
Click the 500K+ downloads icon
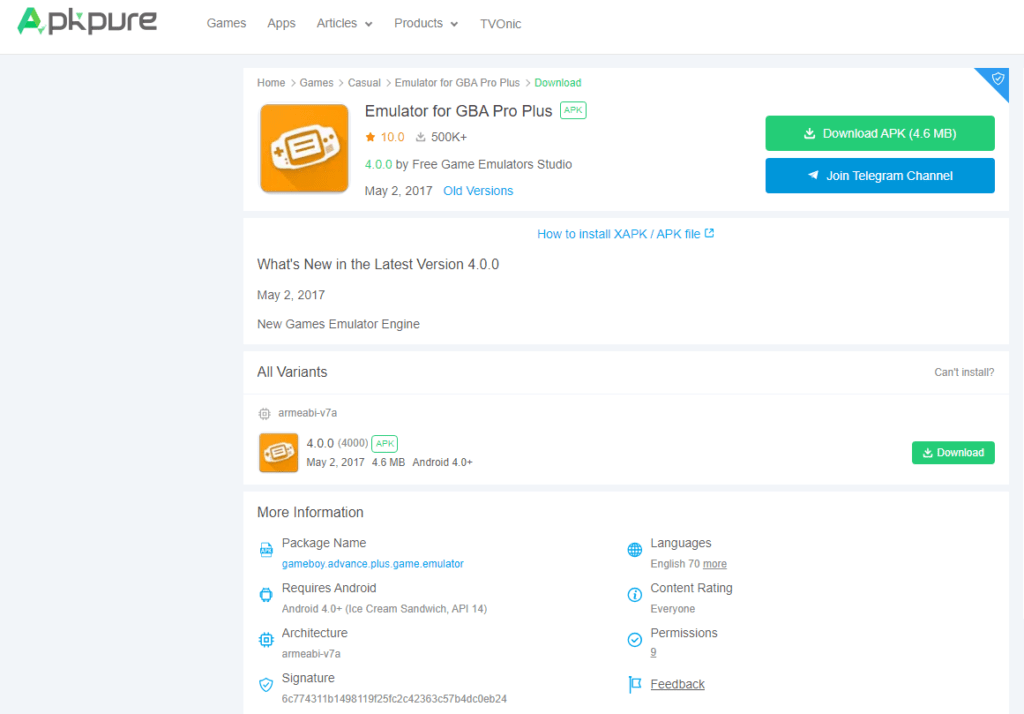click(421, 137)
